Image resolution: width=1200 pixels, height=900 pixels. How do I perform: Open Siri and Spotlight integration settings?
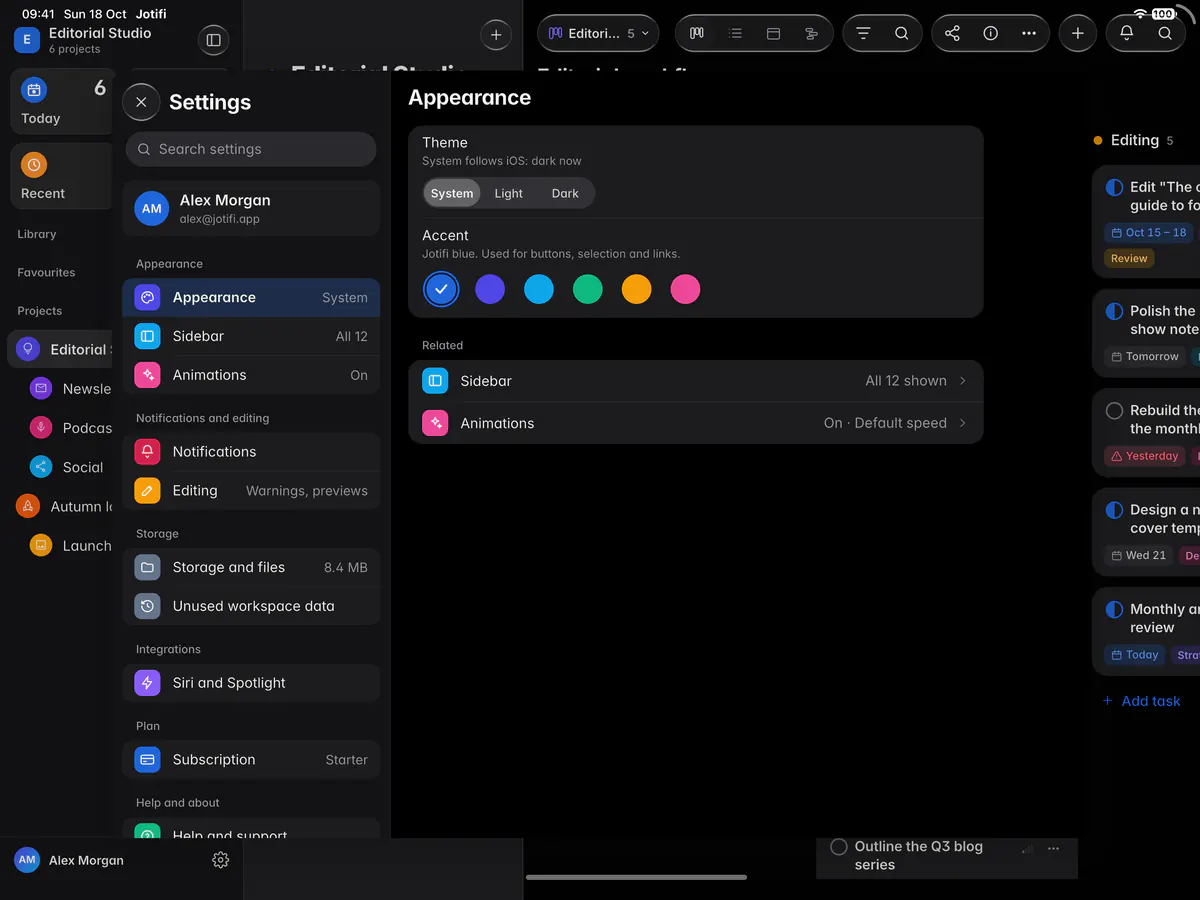(251, 683)
